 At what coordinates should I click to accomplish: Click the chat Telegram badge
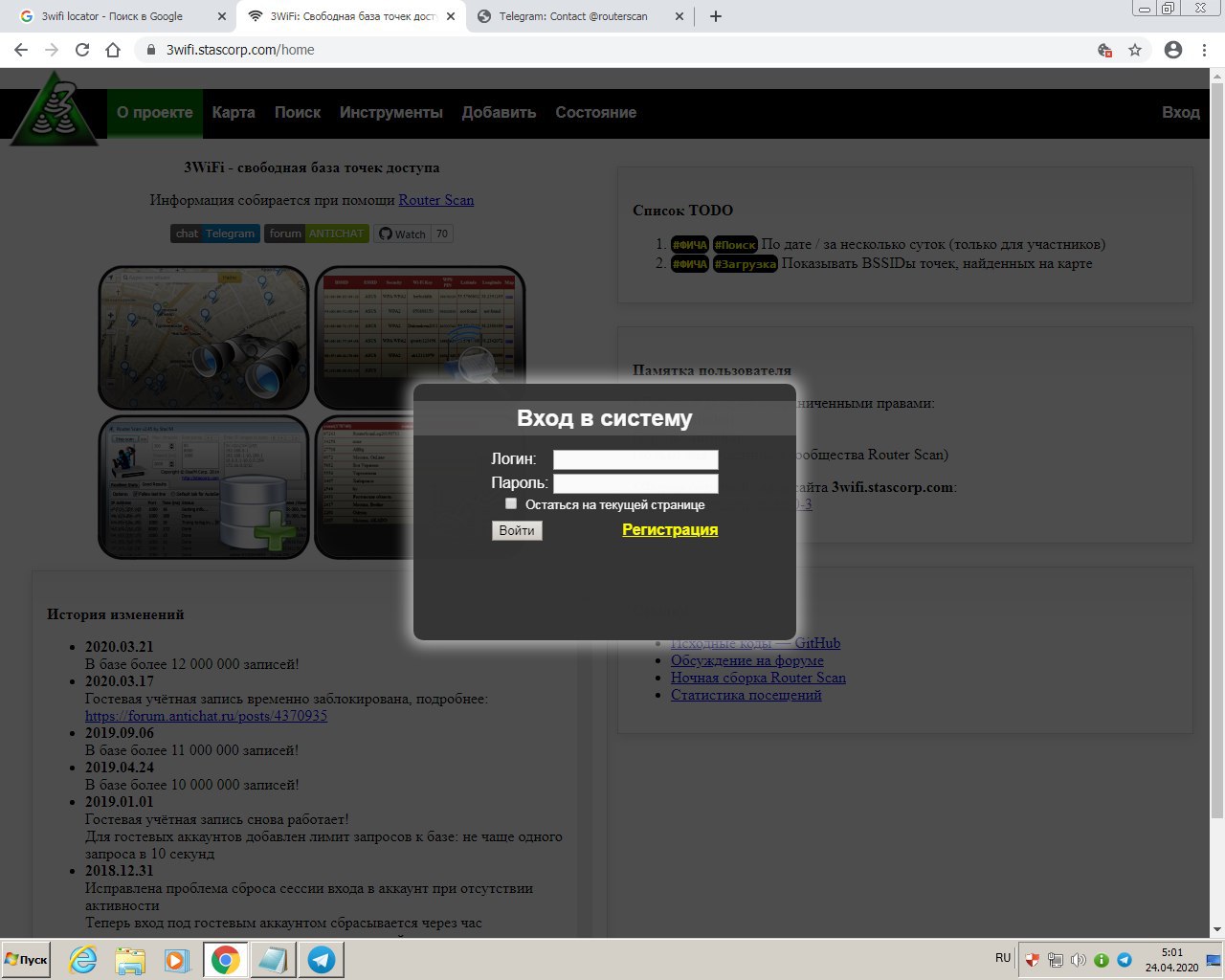point(215,234)
